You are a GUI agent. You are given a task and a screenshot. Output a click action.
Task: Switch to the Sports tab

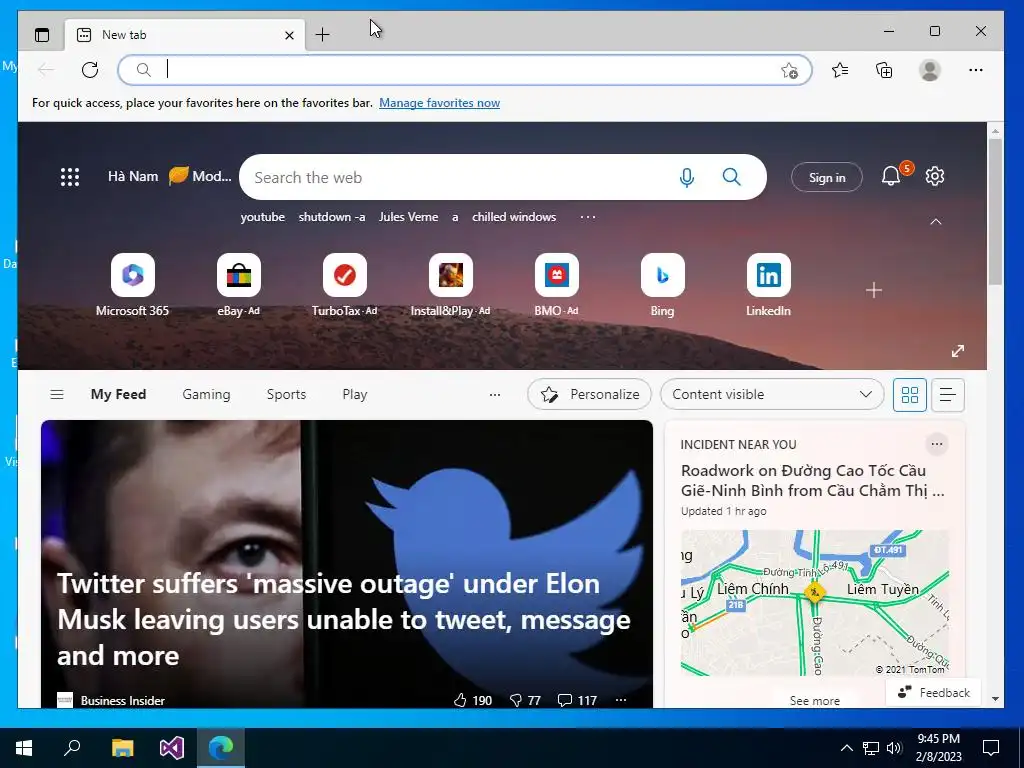[286, 394]
